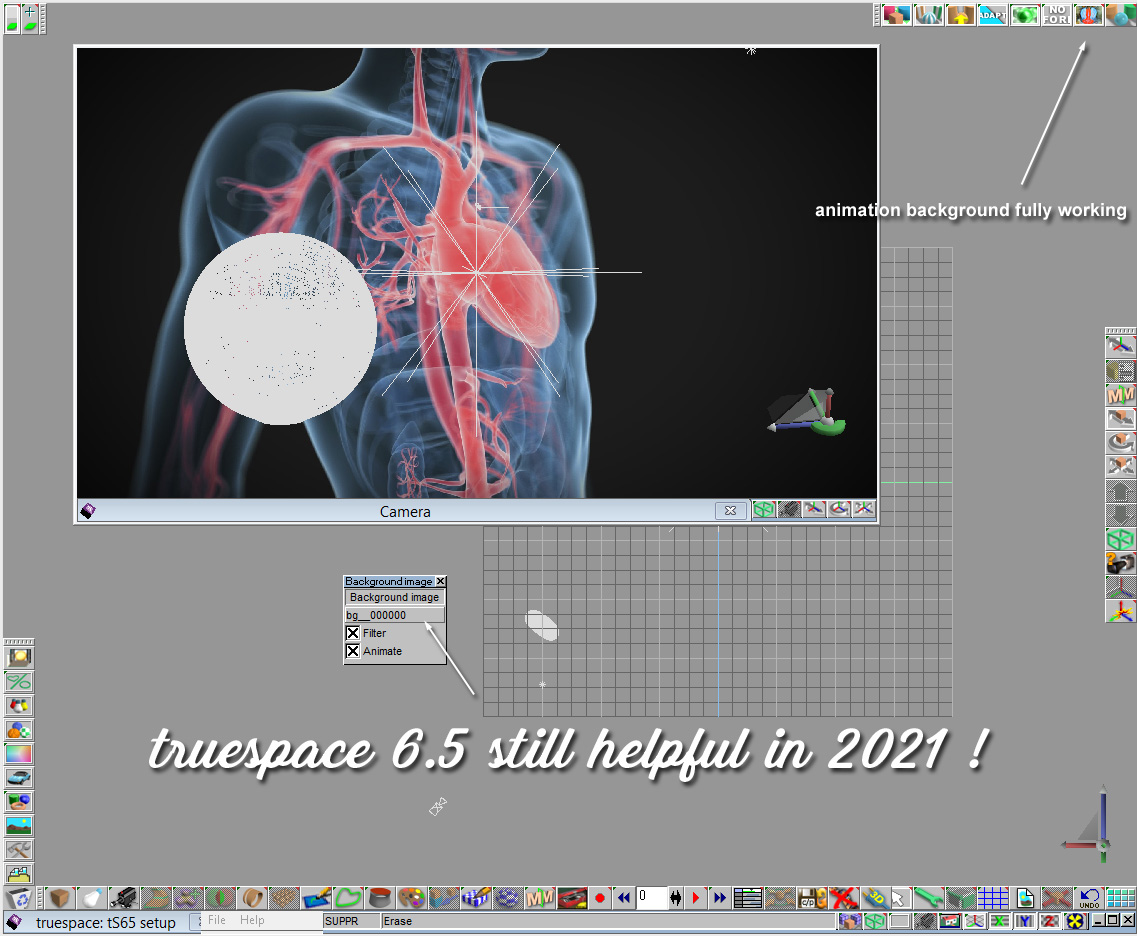Image resolution: width=1137 pixels, height=936 pixels.
Task: Close the Camera view window
Action: click(730, 510)
